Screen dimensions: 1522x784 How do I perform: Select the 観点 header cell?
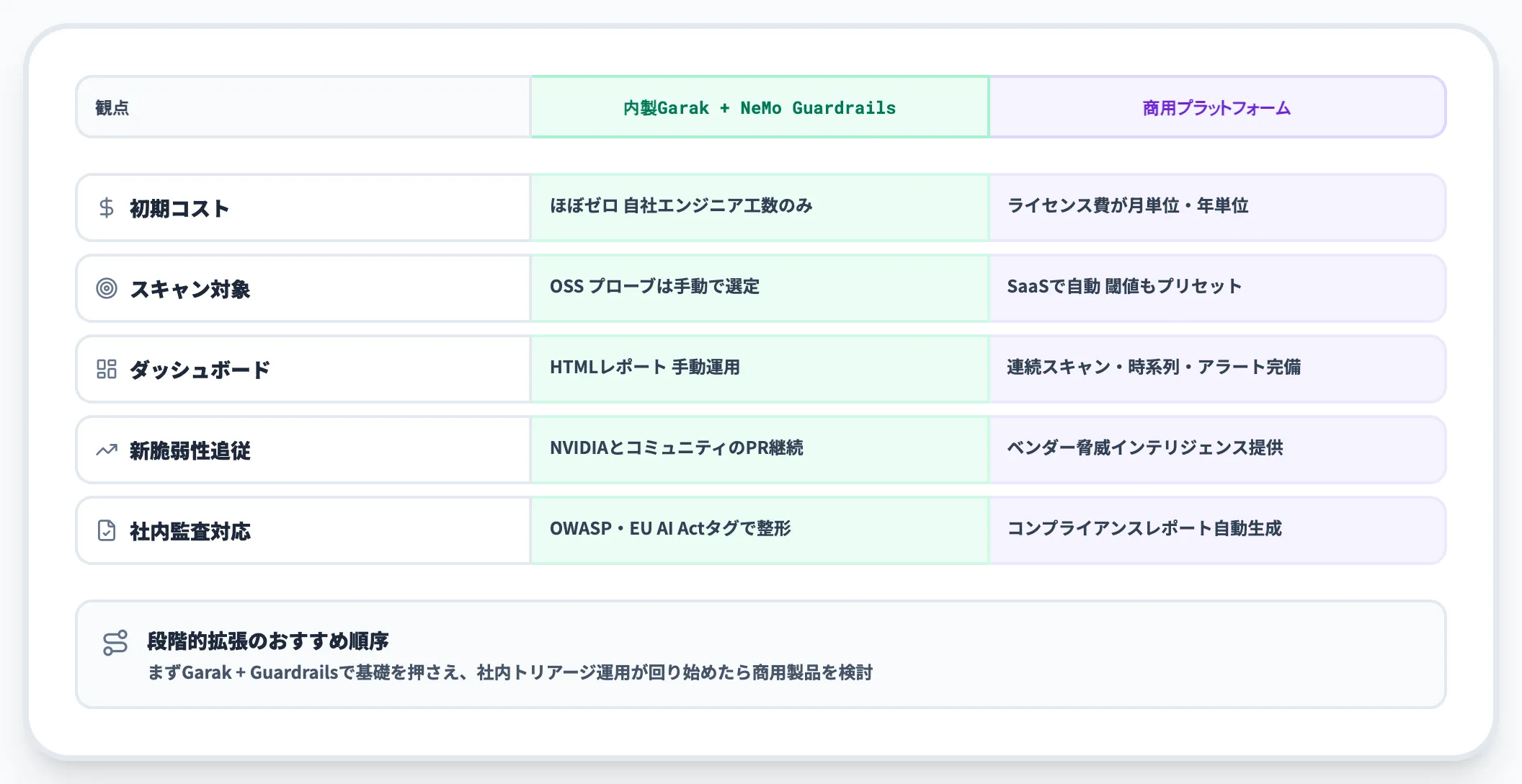tap(303, 107)
